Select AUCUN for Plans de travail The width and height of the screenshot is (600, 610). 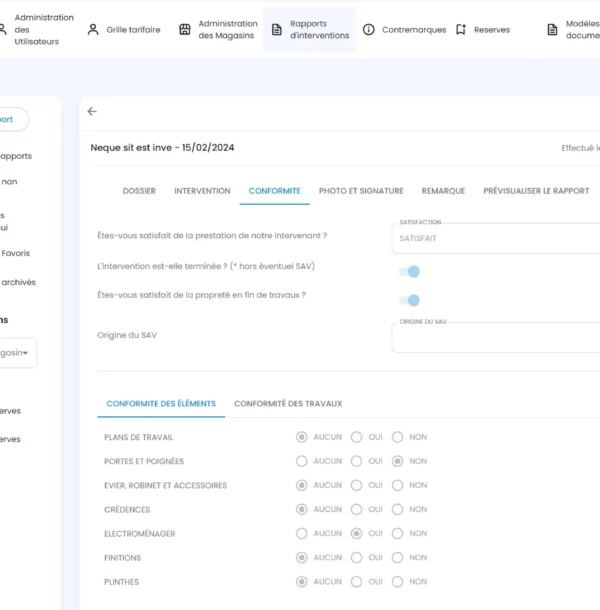click(302, 437)
